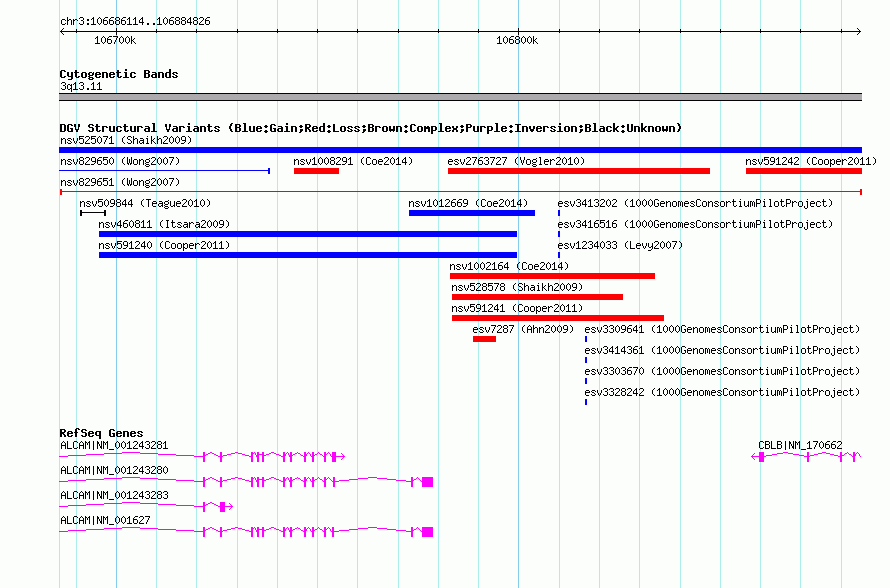The width and height of the screenshot is (890, 588).
Task: Click the chr3:106686114..106884826 coordinates text
Action: (135, 22)
